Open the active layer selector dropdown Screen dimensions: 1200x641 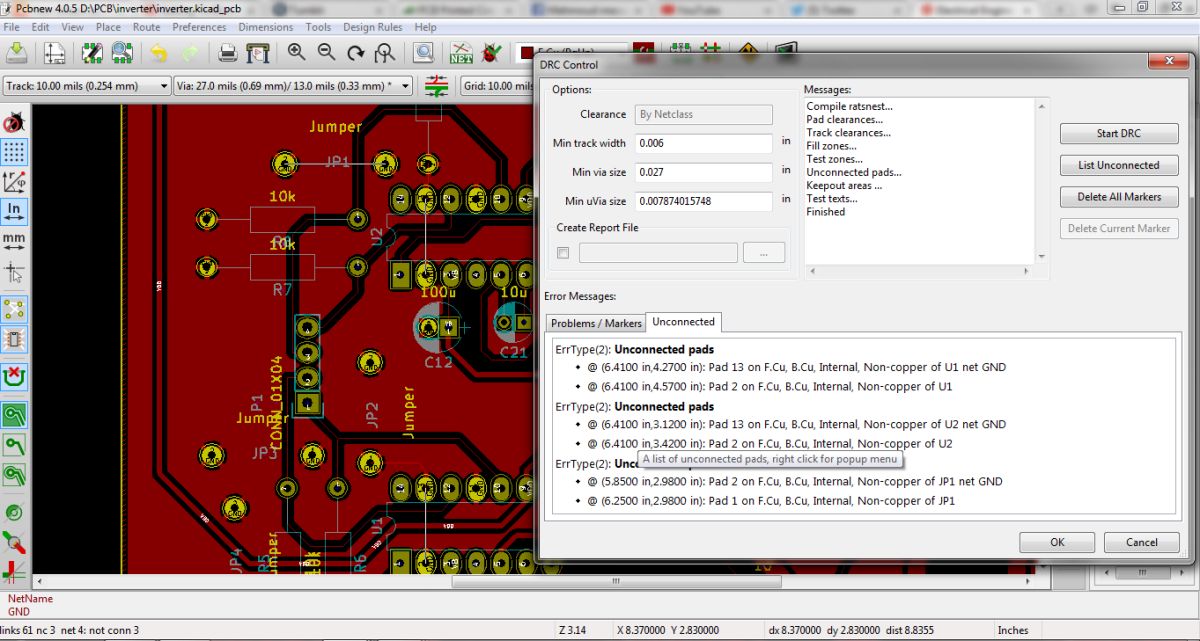[570, 52]
